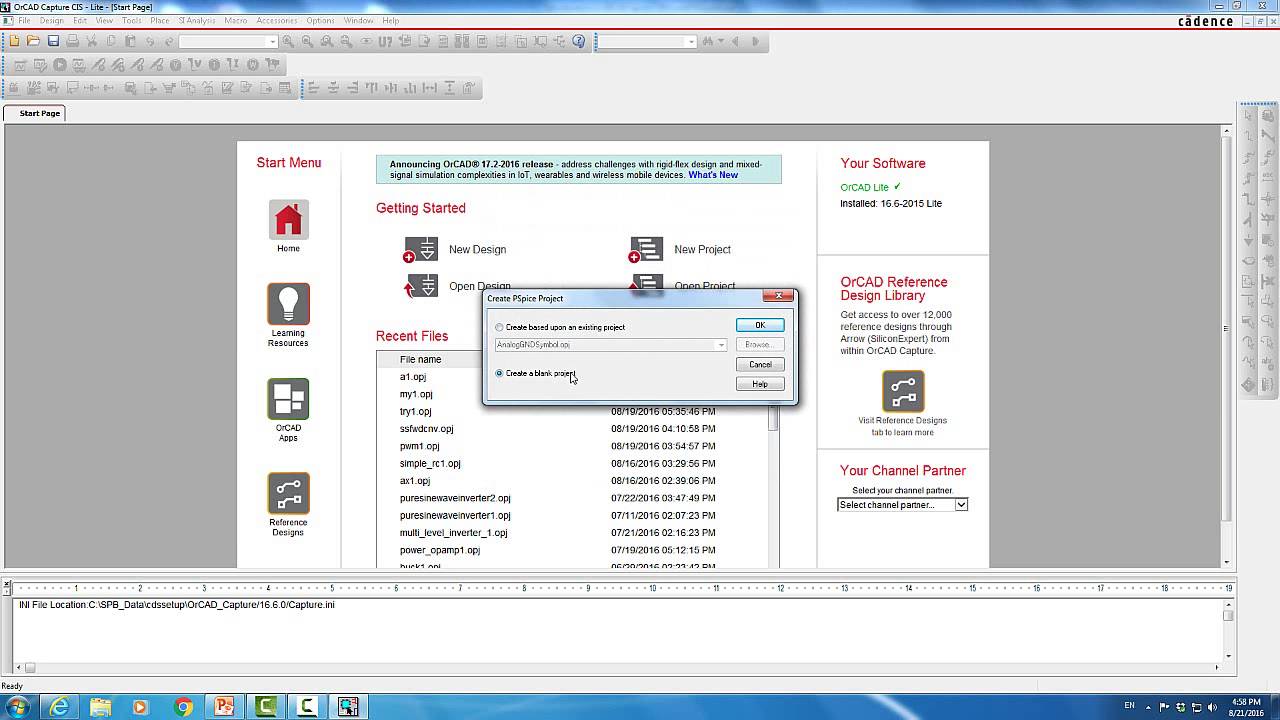Click the Zoom Out magnifier icon
Viewport: 1280px width, 720px height.
307,41
